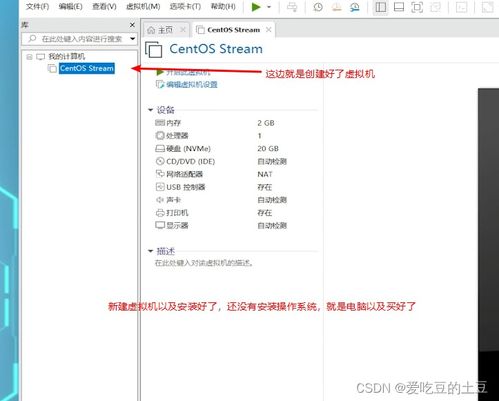Screen dimensions: 499x401
Task: Click the 硬盘 (NVMe) disk icon
Action: coord(160,148)
